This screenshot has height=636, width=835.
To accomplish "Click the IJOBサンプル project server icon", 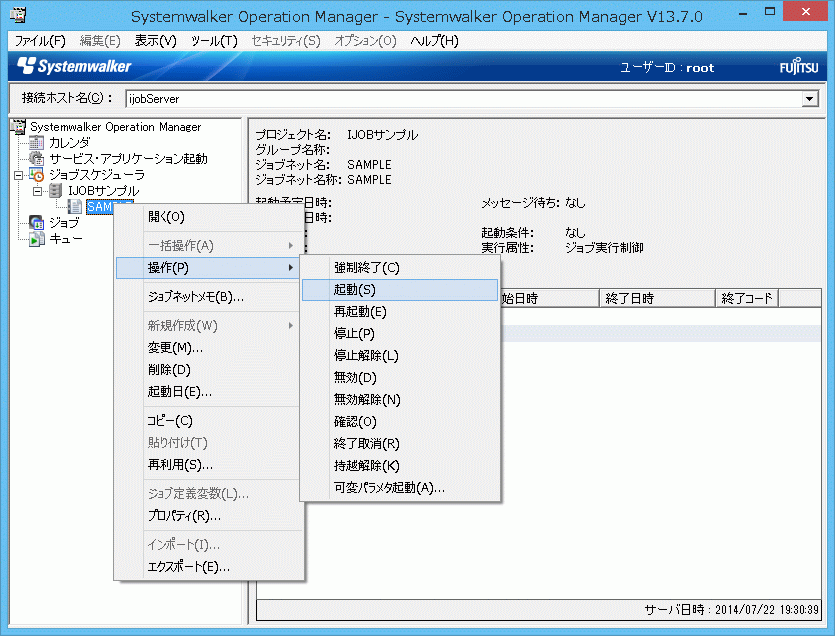I will pos(55,191).
